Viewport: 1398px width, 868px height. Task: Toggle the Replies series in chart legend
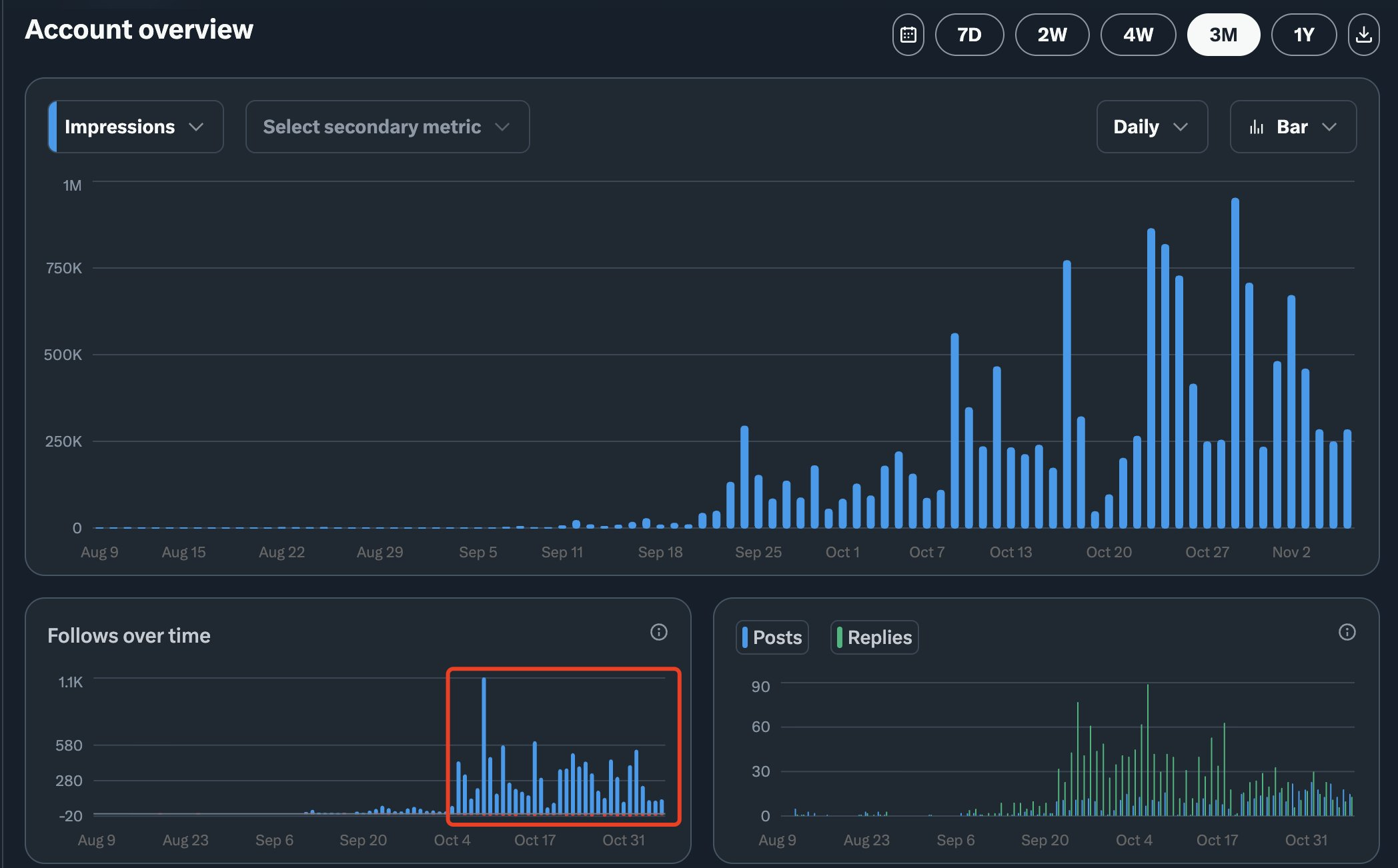click(874, 637)
